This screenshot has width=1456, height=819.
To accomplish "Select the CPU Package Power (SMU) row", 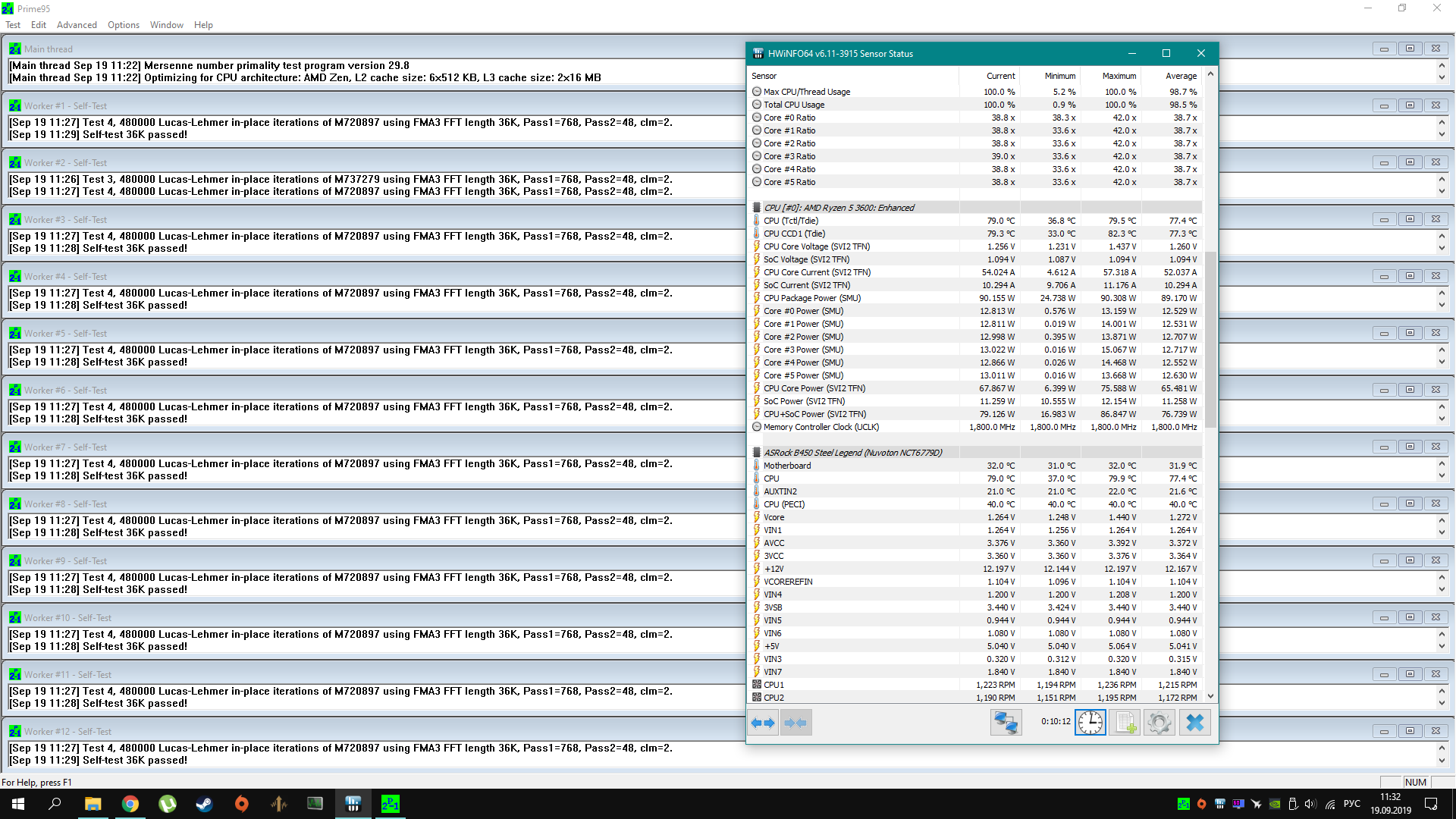I will coord(811,298).
